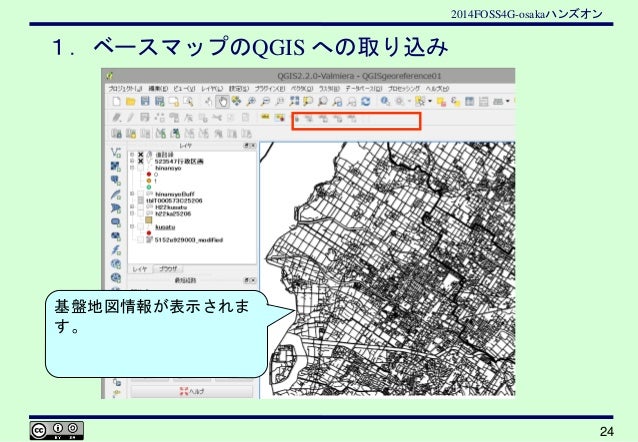Open the プロジェクト menu
This screenshot has height=442, width=638.
(125, 88)
